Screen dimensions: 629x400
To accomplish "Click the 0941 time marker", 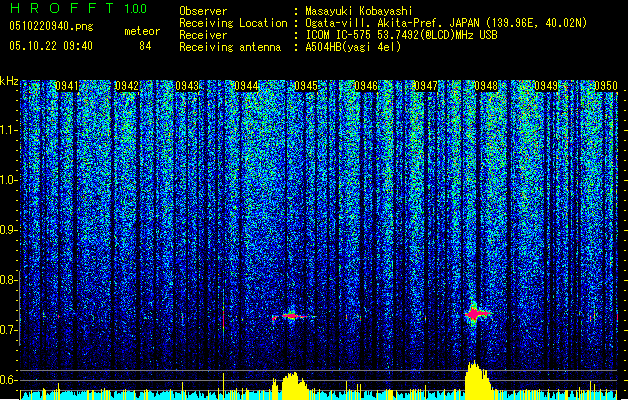I will coord(67,86).
